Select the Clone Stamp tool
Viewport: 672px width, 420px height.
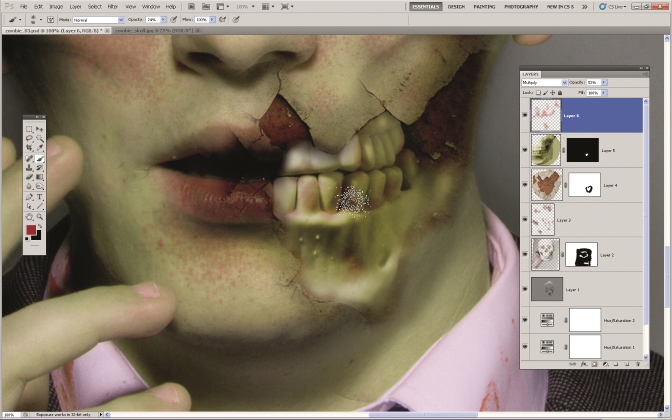(x=29, y=168)
